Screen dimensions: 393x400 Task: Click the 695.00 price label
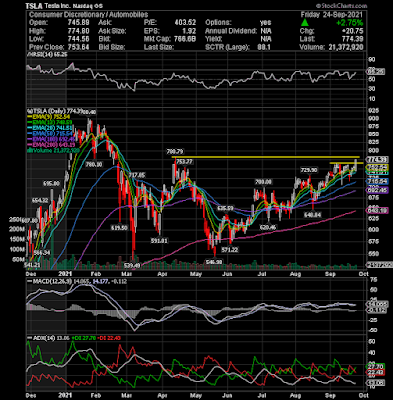[51, 183]
